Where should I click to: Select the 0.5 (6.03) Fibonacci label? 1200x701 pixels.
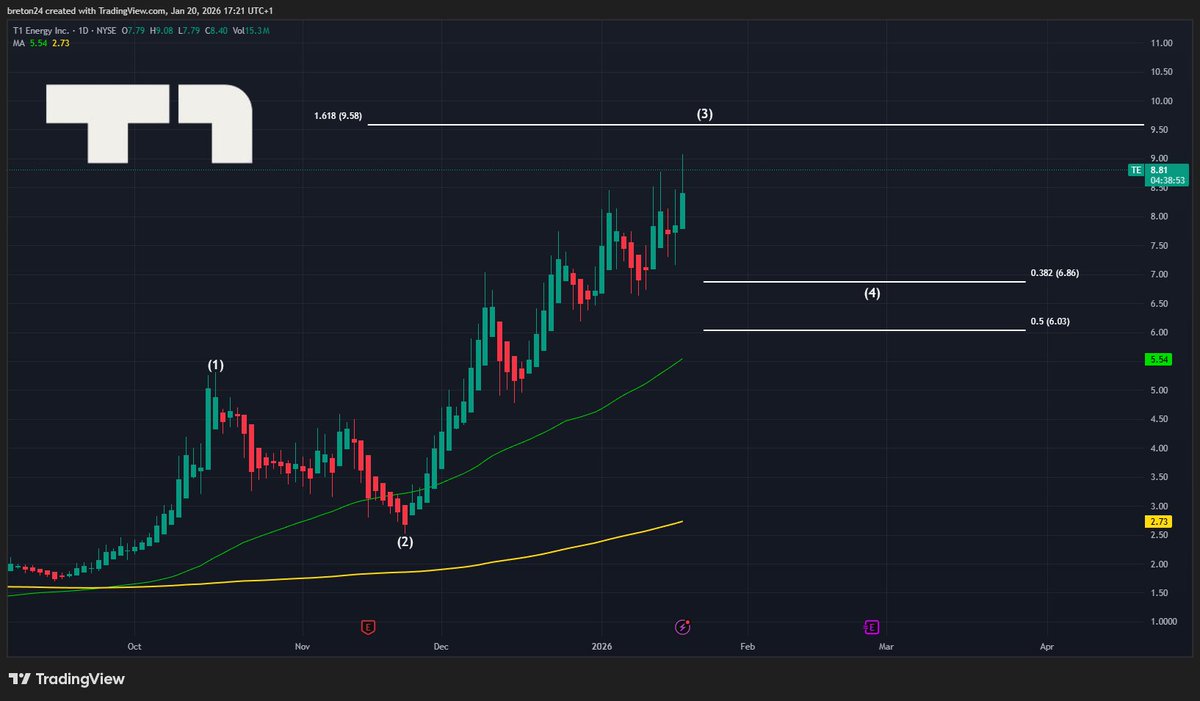coord(1050,321)
